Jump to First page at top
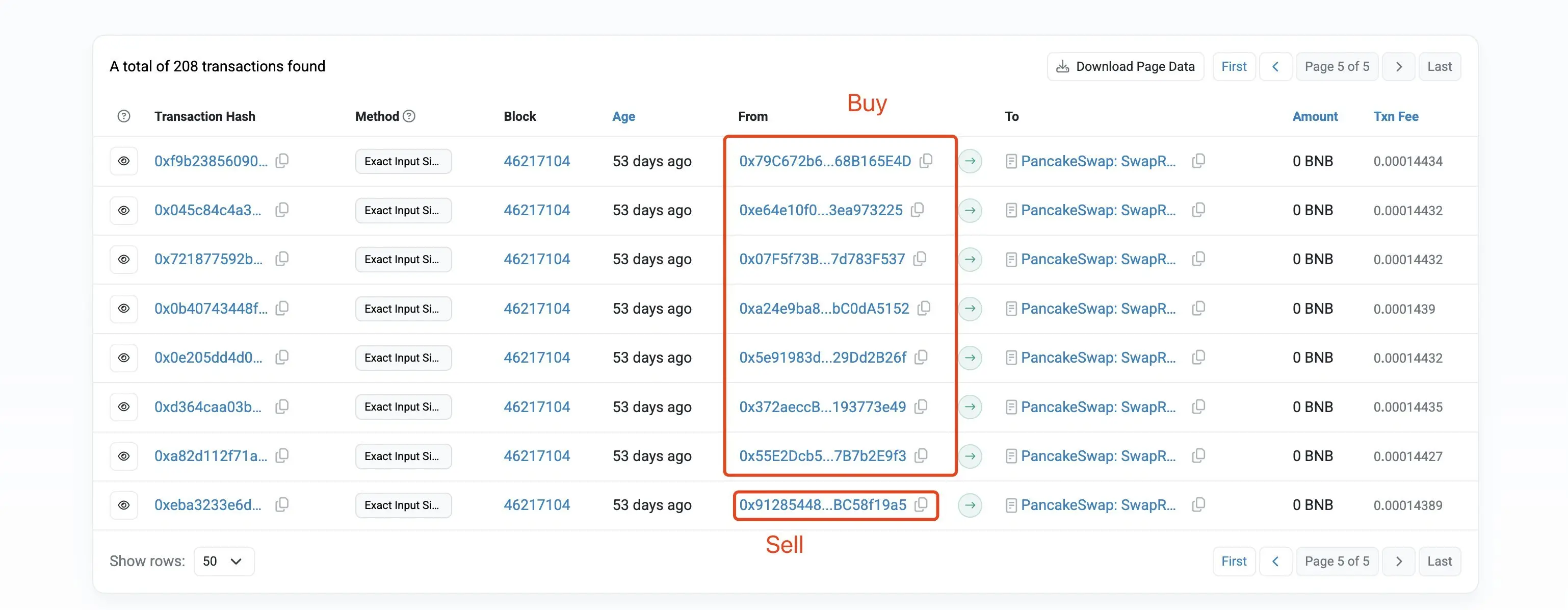Screen dimensions: 1568x610 point(1233,67)
